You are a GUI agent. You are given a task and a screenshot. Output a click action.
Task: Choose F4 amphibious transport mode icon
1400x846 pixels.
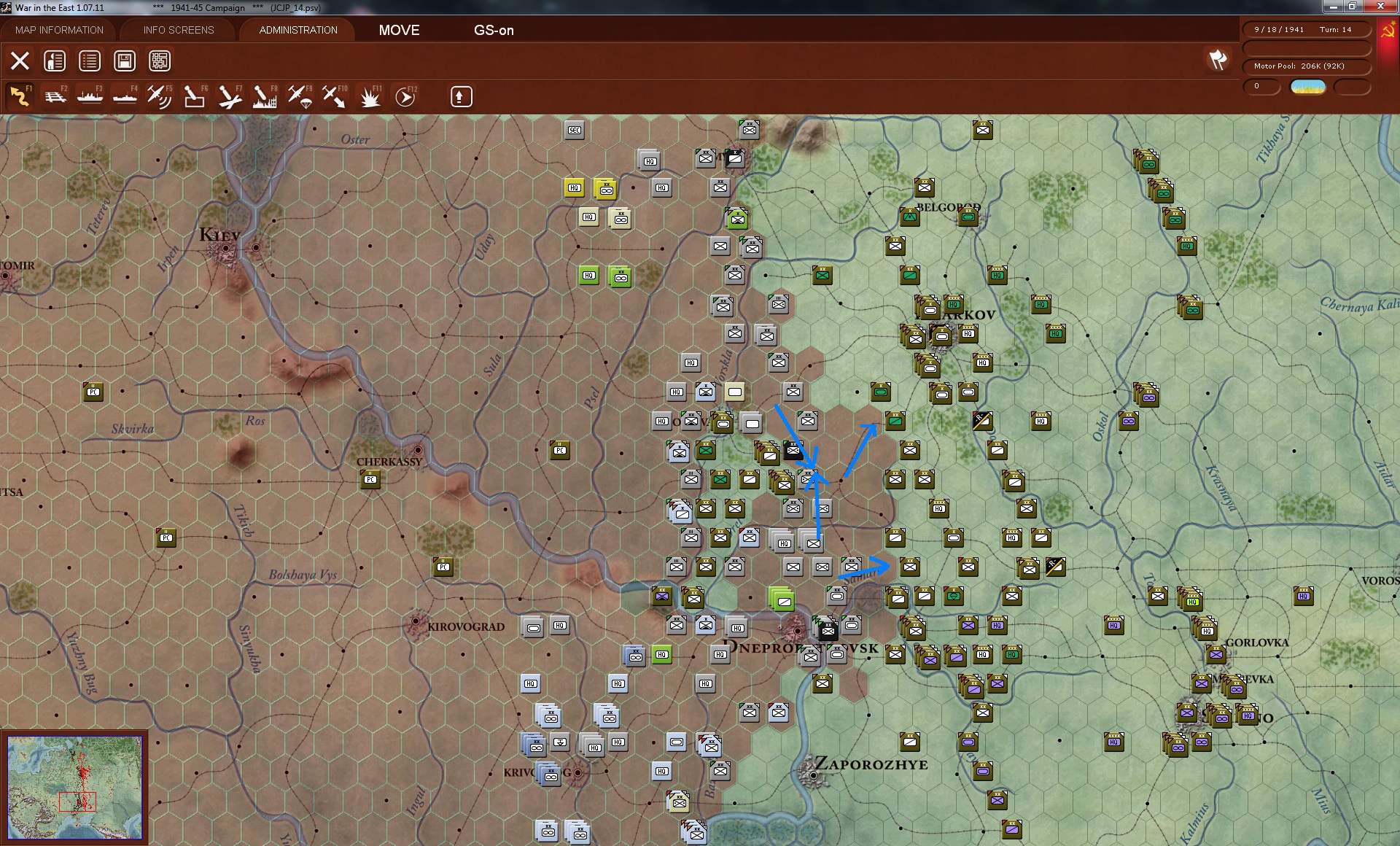tap(125, 96)
